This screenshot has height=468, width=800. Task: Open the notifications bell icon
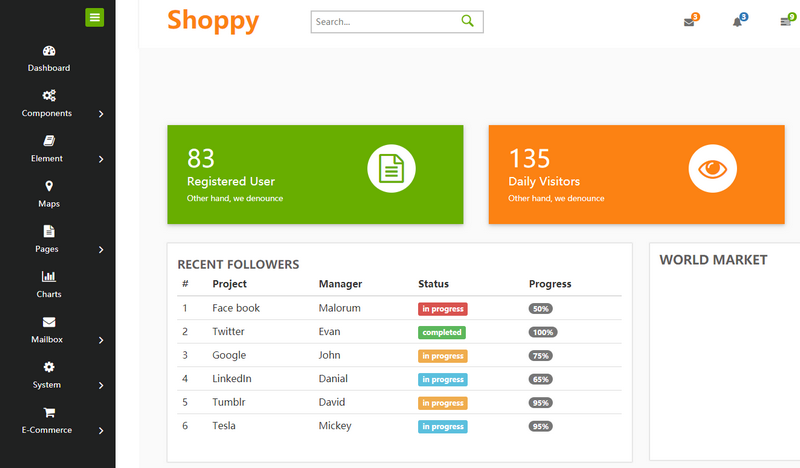(x=738, y=22)
